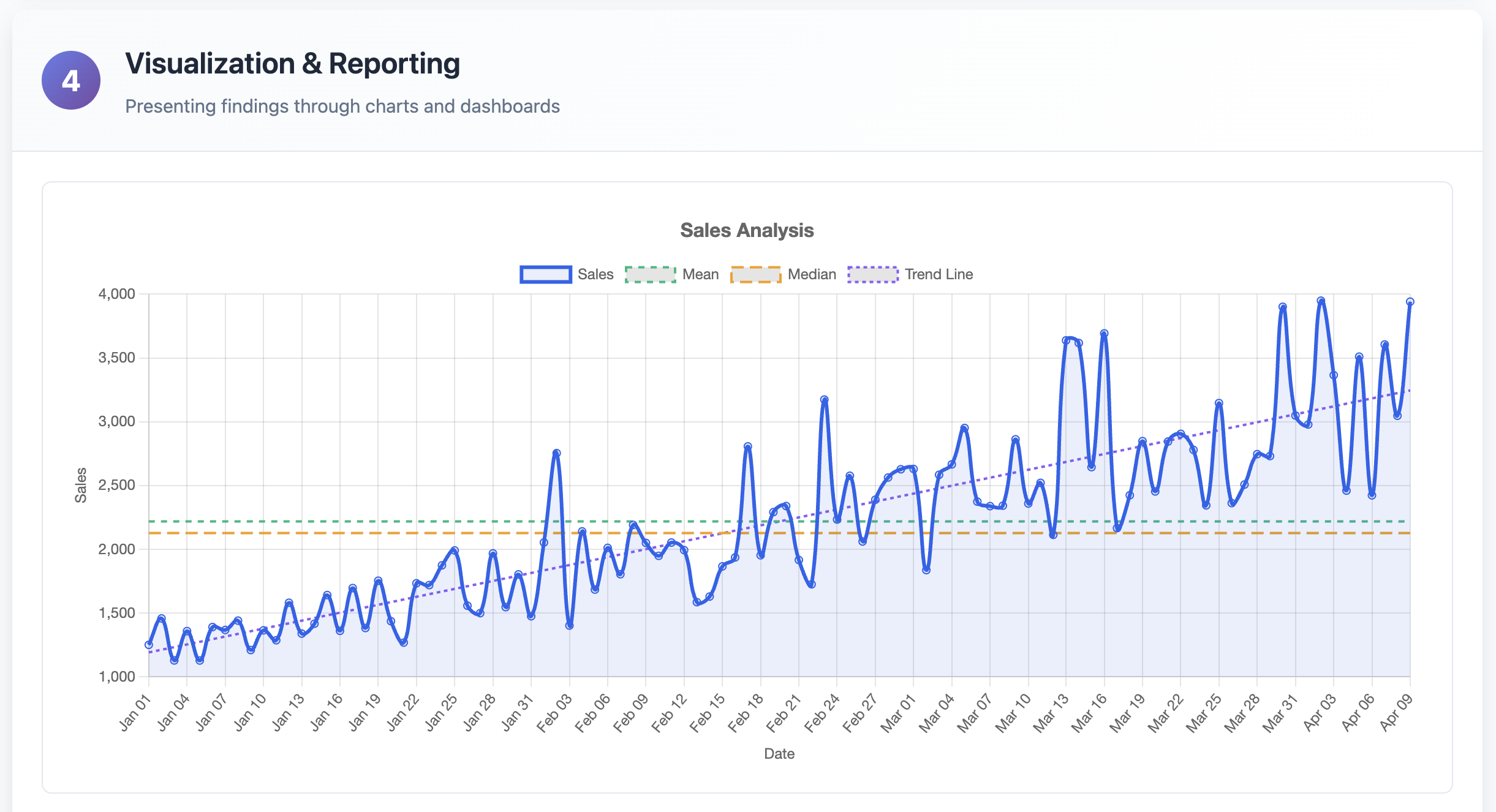Image resolution: width=1496 pixels, height=812 pixels.
Task: Click the Date axis title
Action: pos(779,753)
